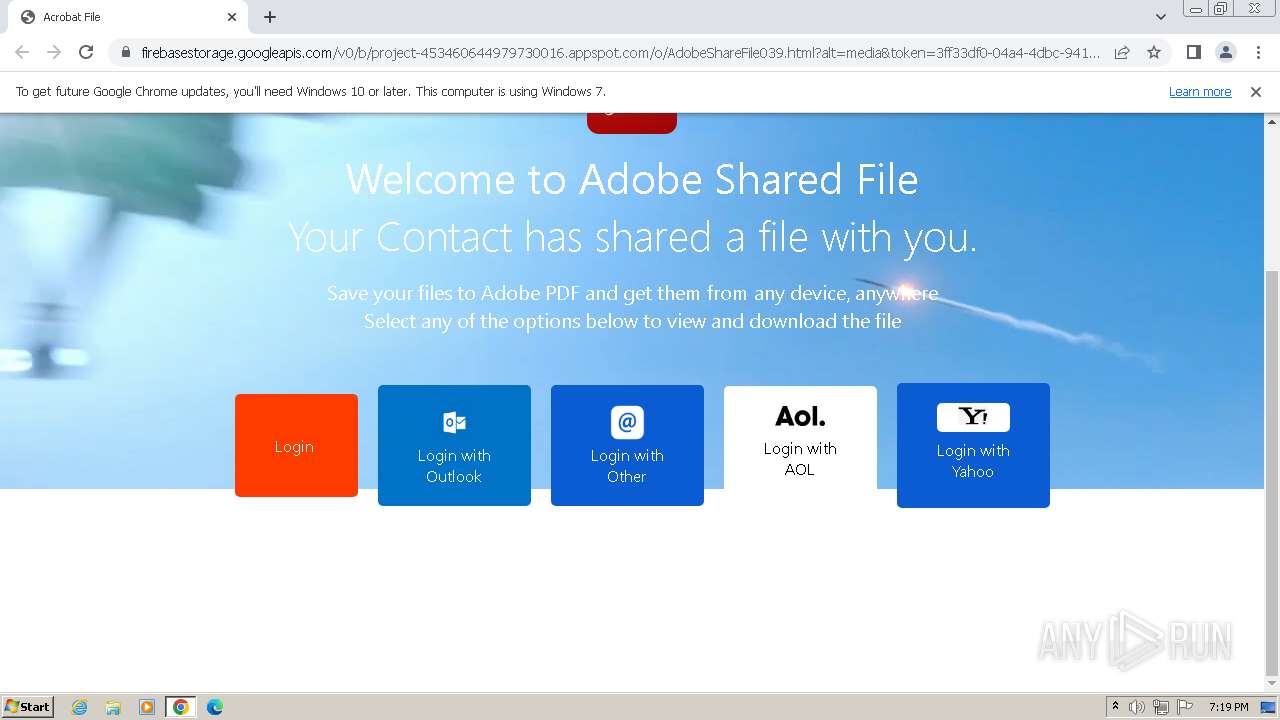Click the Yahoo Y! logo

(973, 417)
